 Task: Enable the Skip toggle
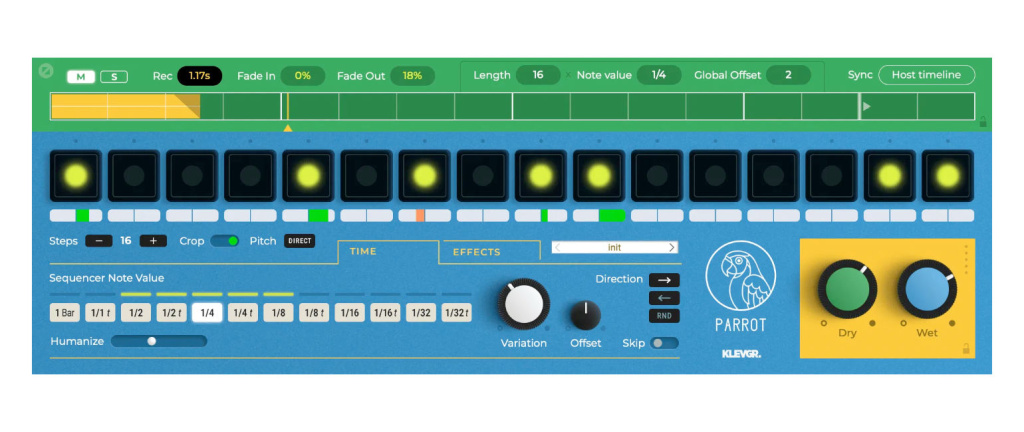coord(663,343)
